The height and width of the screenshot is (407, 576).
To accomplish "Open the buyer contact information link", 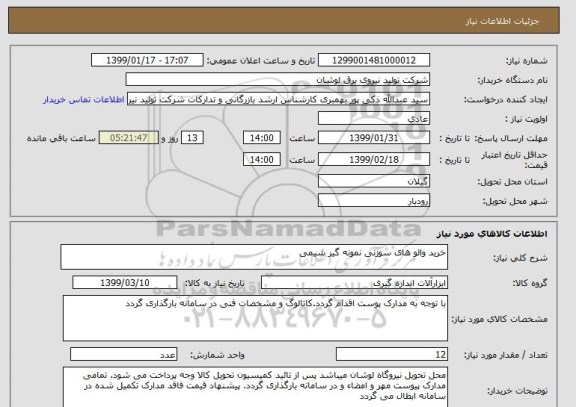I will [83, 100].
